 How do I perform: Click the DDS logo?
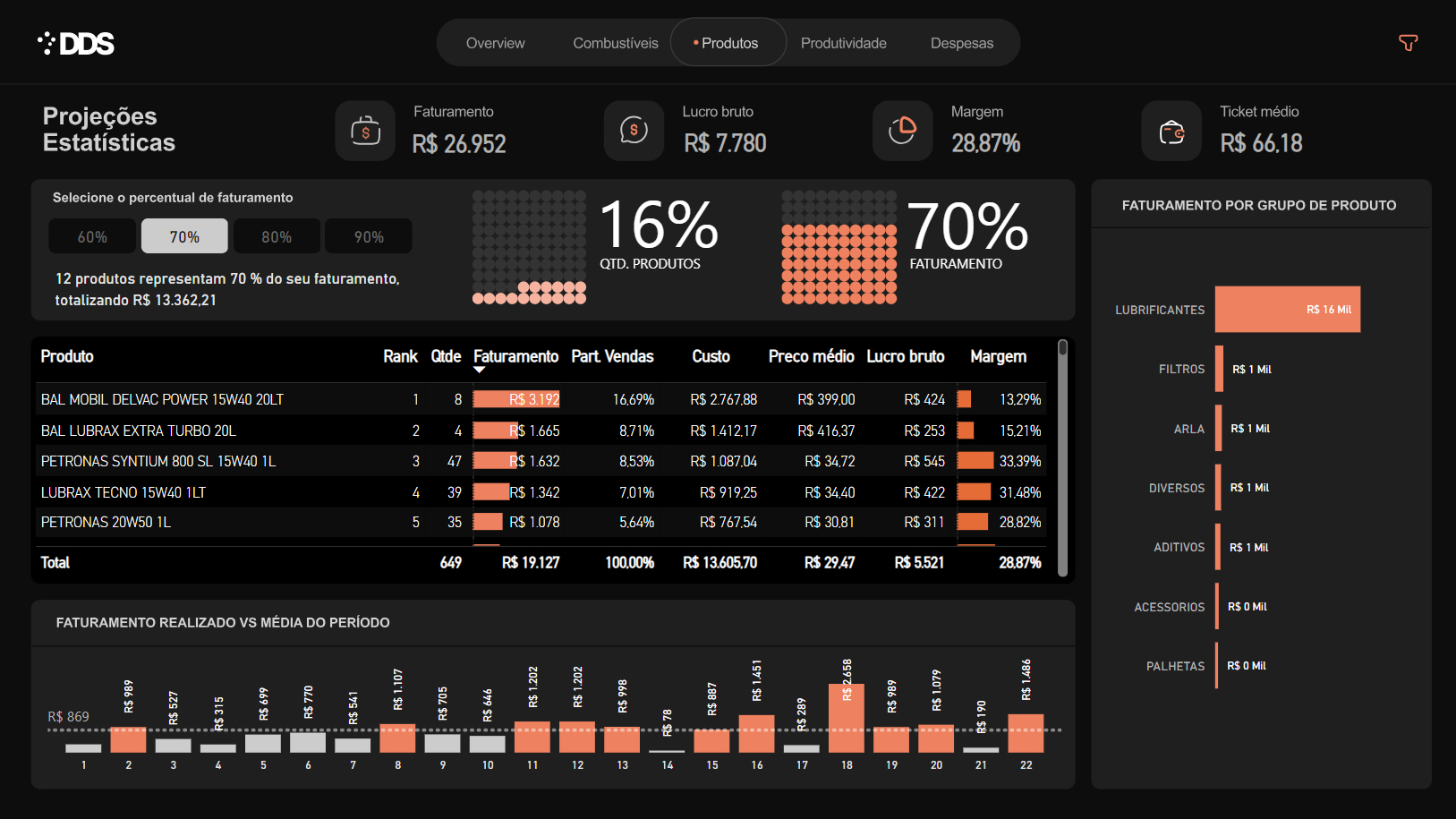(76, 43)
